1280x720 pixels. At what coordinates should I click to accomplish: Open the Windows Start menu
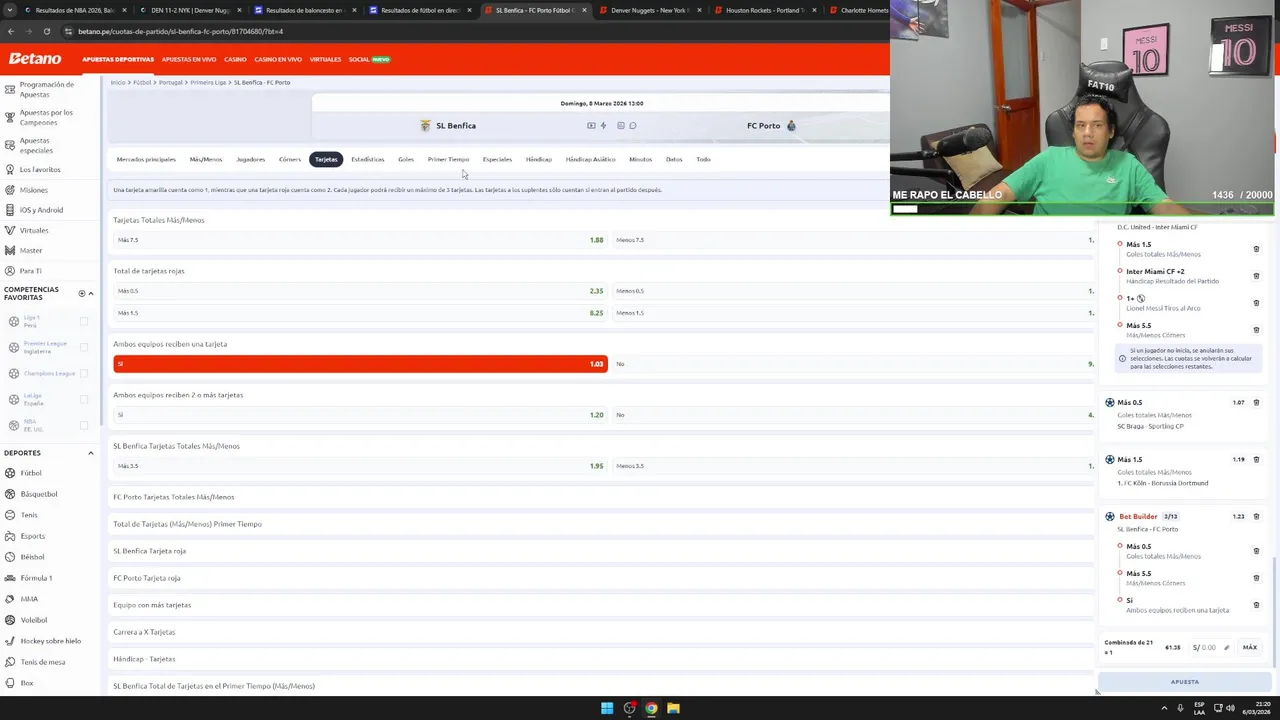pyautogui.click(x=607, y=708)
